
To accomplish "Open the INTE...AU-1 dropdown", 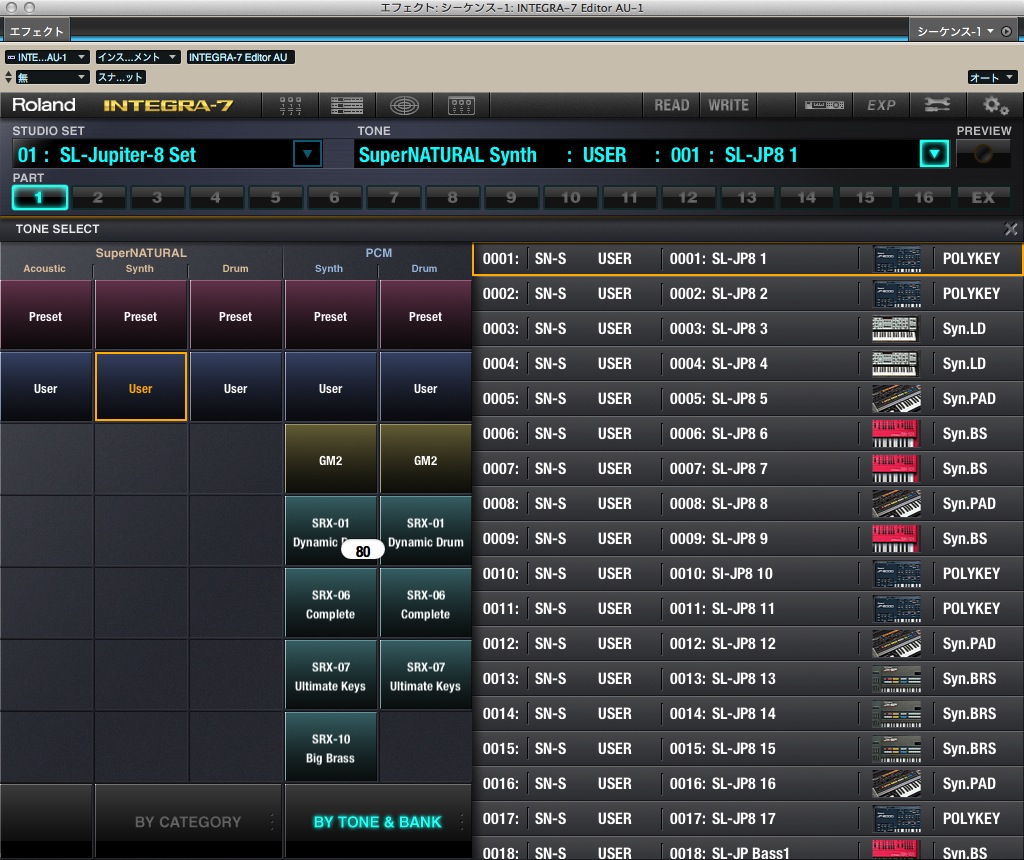I will point(47,57).
